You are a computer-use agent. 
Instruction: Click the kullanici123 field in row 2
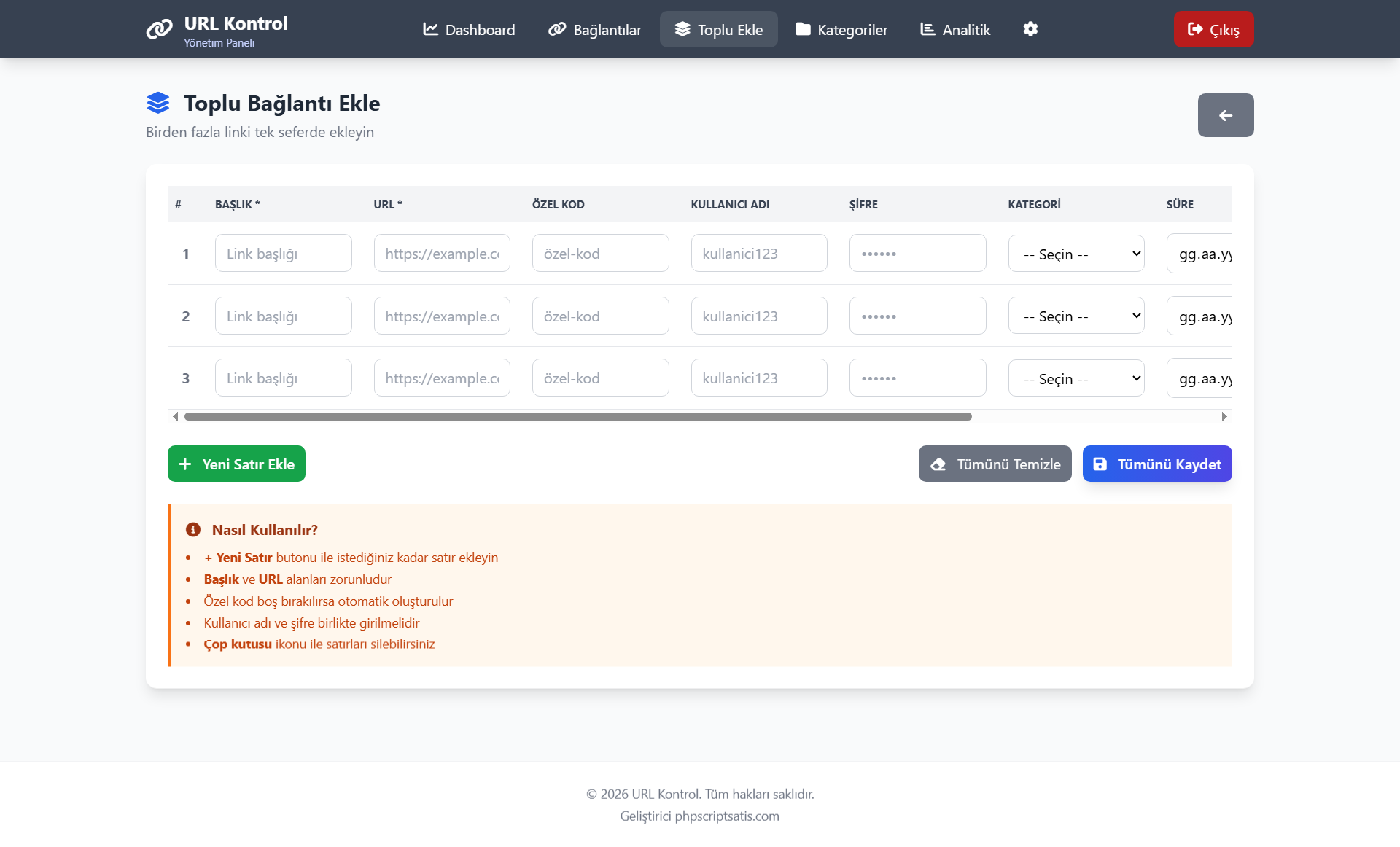[x=759, y=316]
